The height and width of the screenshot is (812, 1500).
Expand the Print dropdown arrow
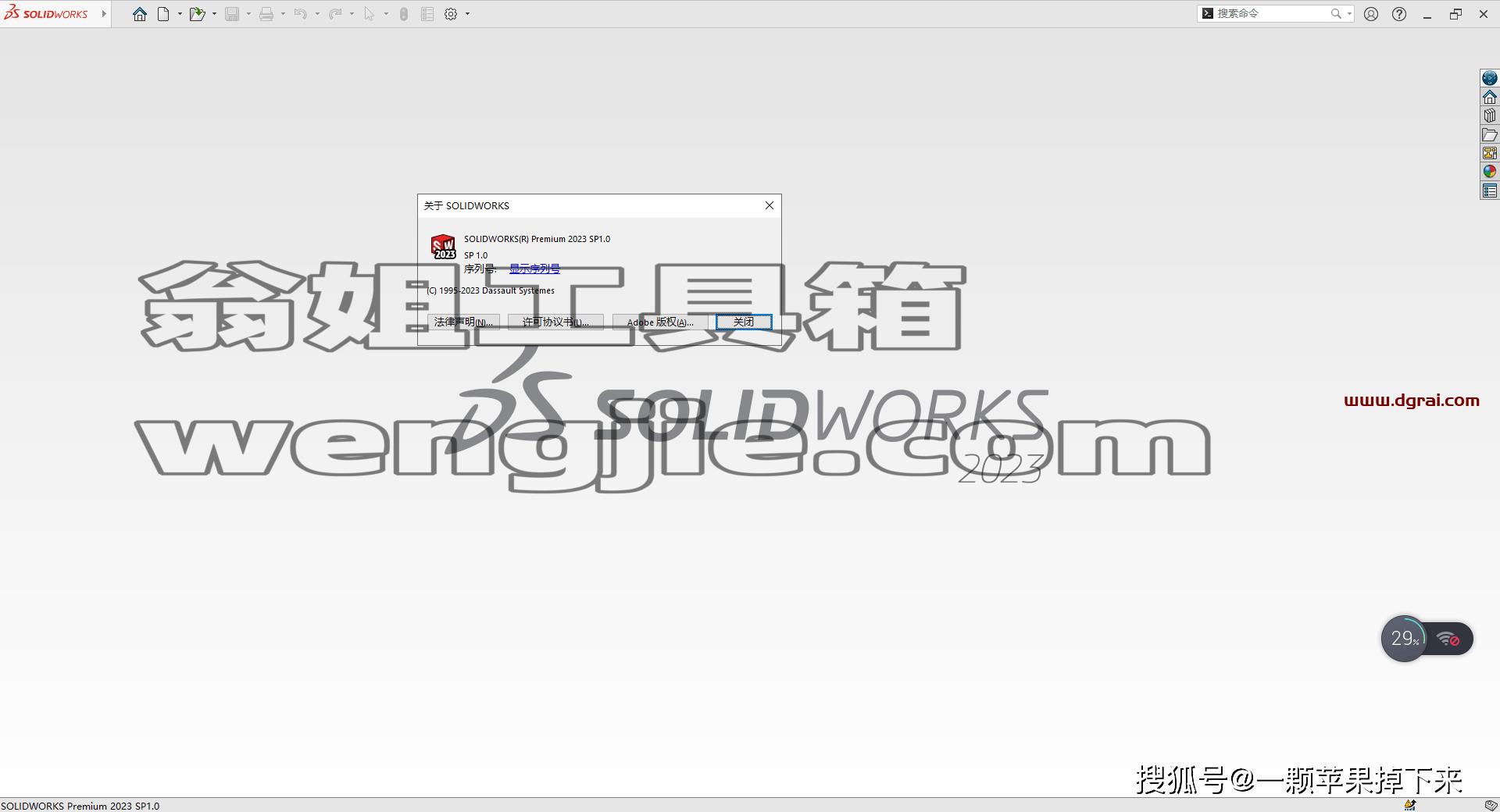(x=283, y=14)
